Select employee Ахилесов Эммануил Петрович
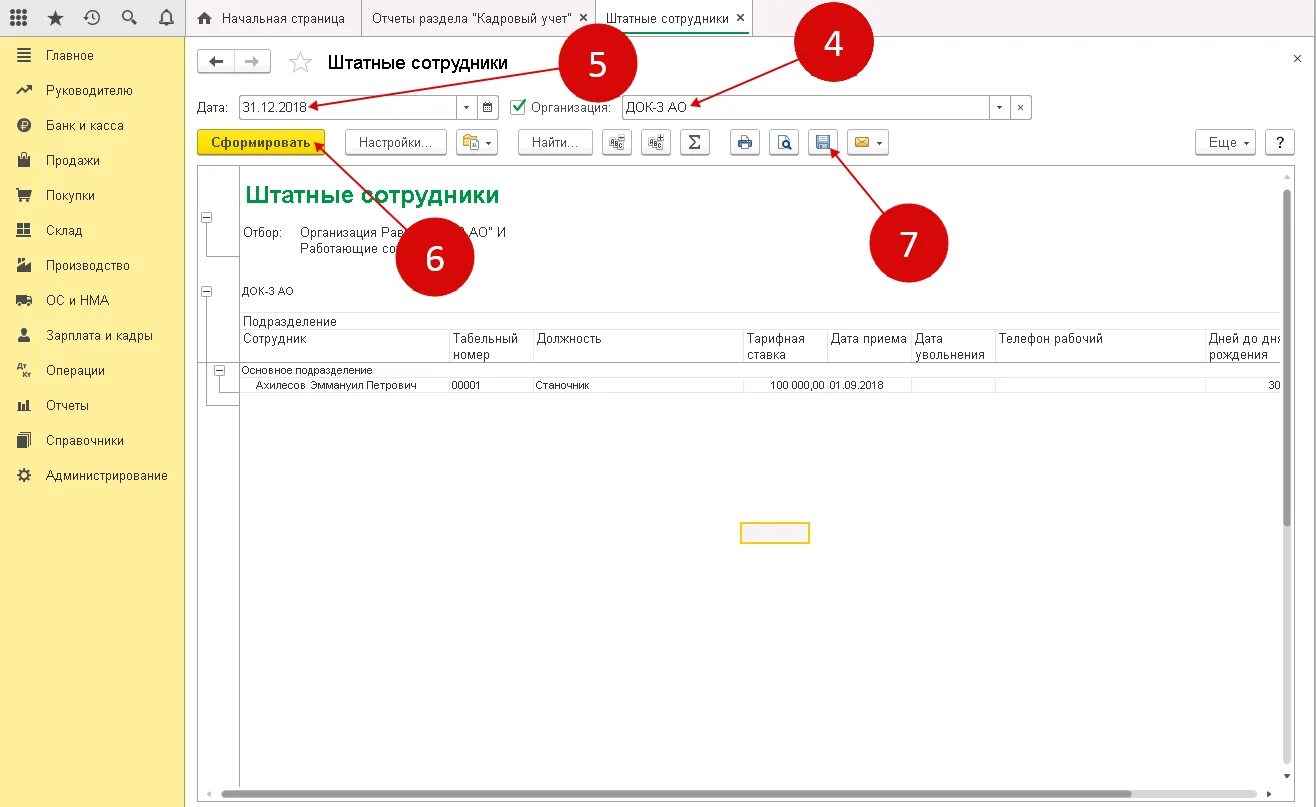Viewport: 1316px width, 807px height. [x=336, y=385]
